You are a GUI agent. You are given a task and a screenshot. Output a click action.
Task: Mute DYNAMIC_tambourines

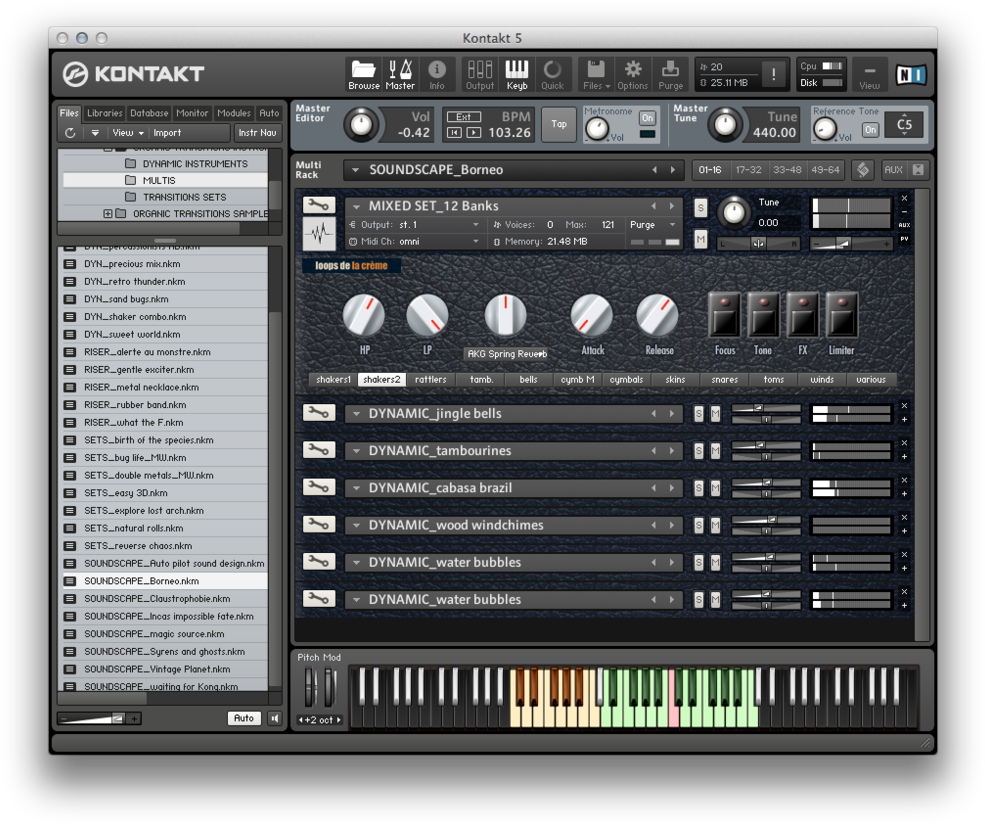point(716,451)
